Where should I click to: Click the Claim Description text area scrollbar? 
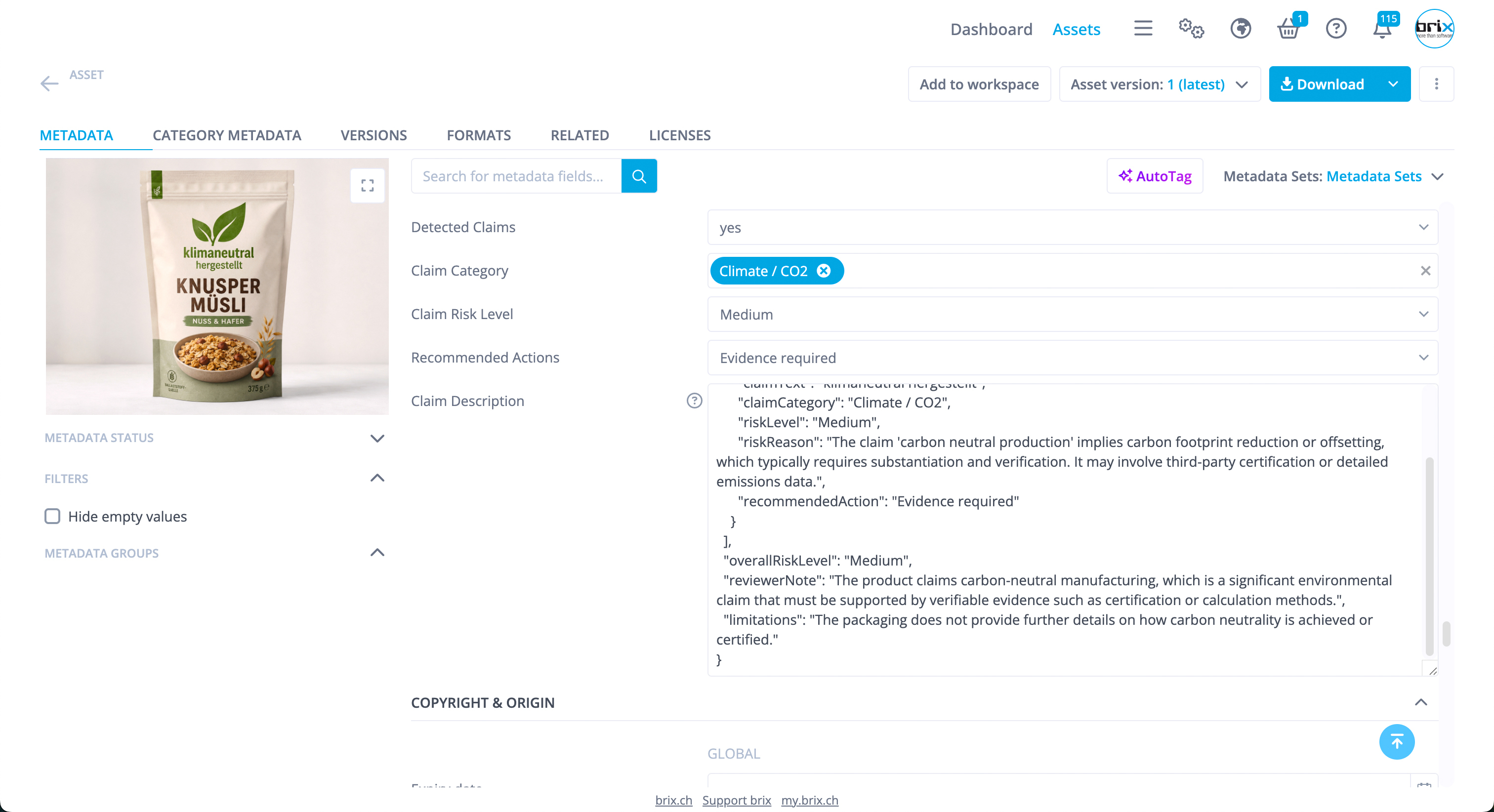tap(1430, 556)
